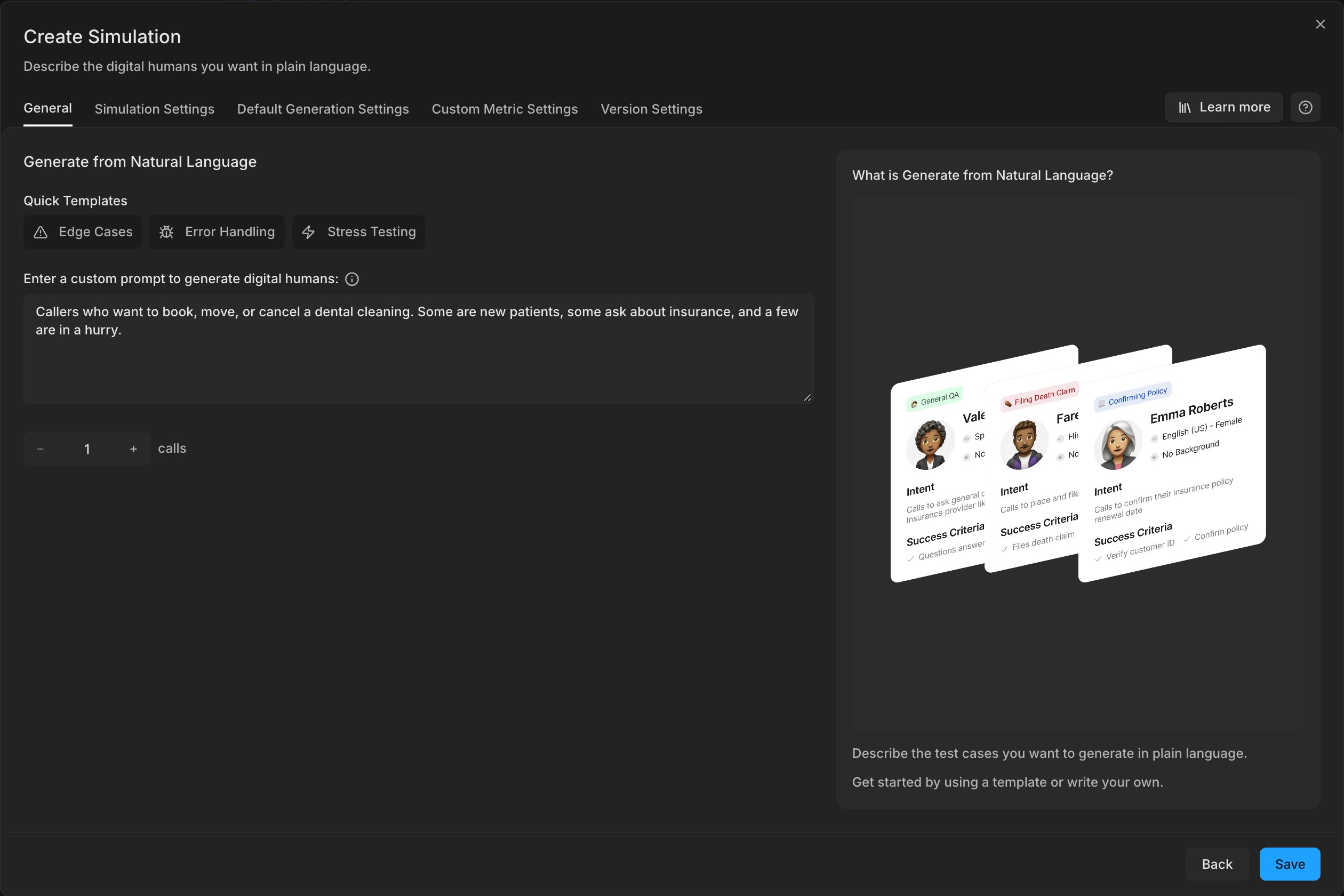Image resolution: width=1344 pixels, height=896 pixels.
Task: Select the Edge Cases quick template
Action: click(x=82, y=232)
